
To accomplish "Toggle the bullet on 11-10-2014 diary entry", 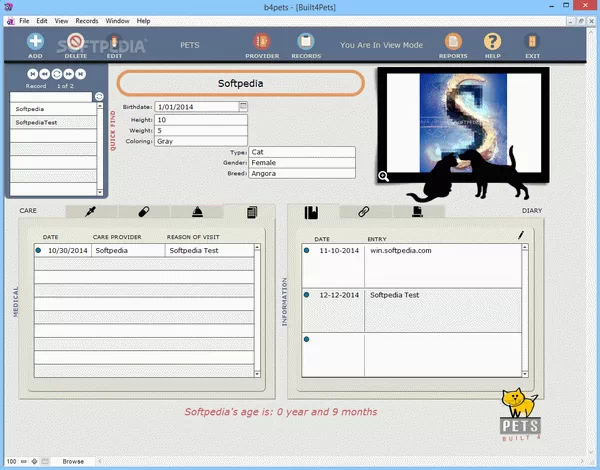I will pos(306,251).
